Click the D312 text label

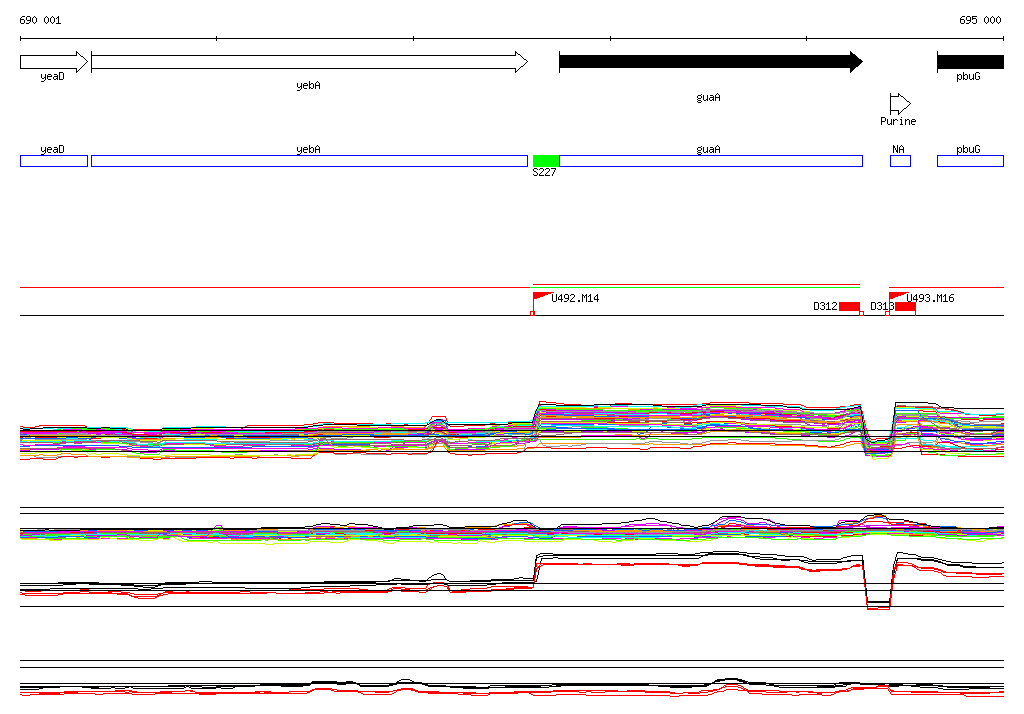click(825, 306)
